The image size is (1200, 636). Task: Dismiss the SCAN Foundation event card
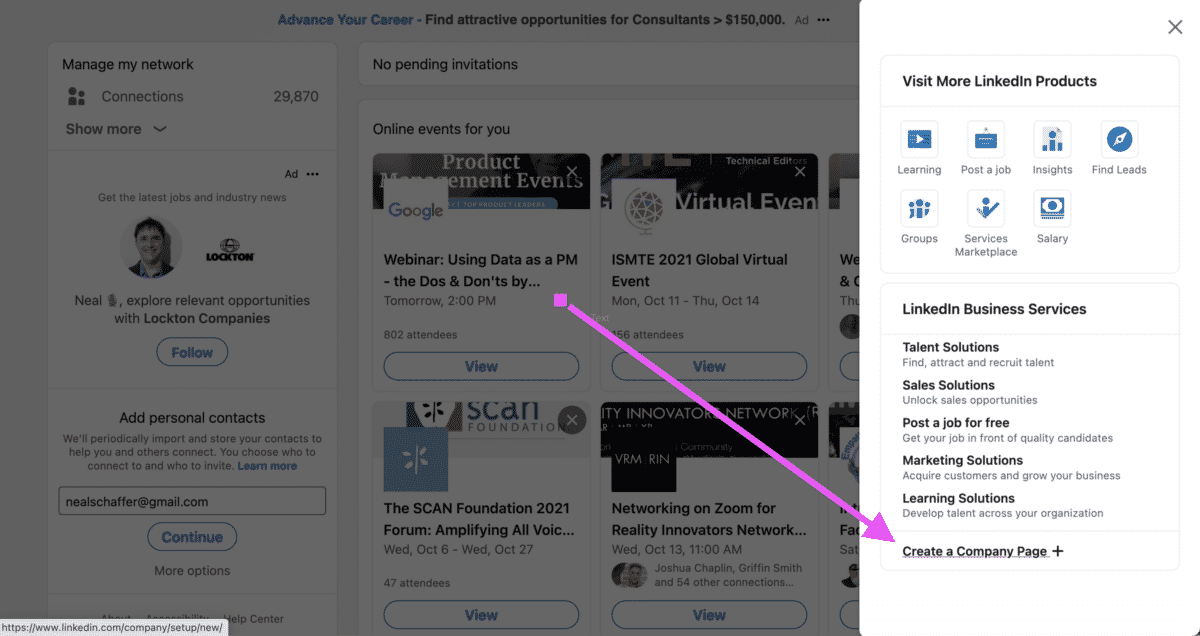pos(572,420)
